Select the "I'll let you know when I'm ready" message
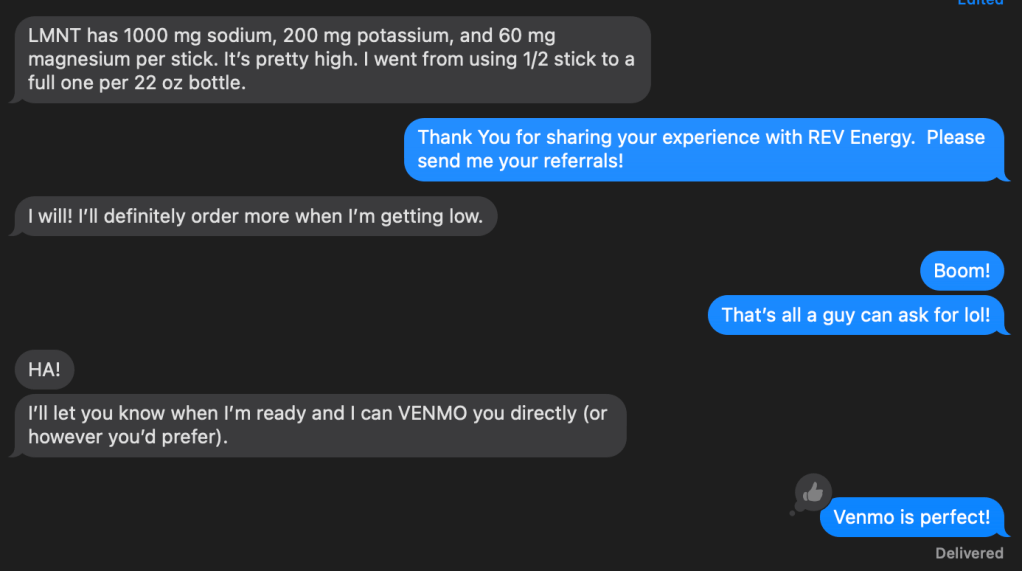The width and height of the screenshot is (1022, 571). point(320,425)
